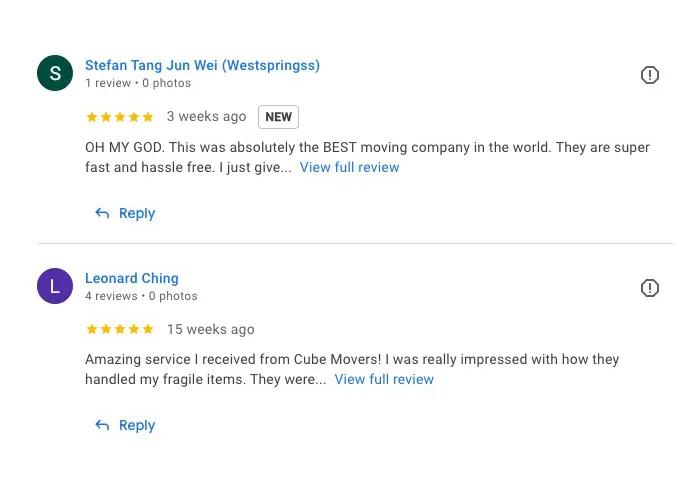
Task: Expand the full review about BEST moving company
Action: pyautogui.click(x=349, y=167)
